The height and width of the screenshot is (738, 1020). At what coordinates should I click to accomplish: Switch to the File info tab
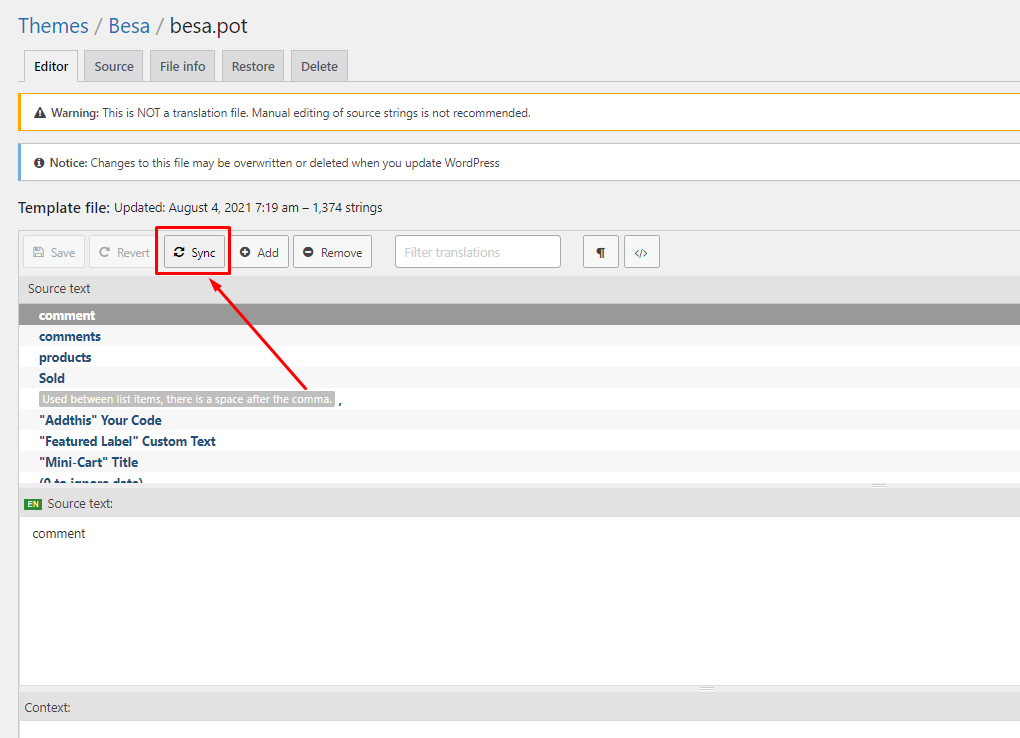[182, 66]
